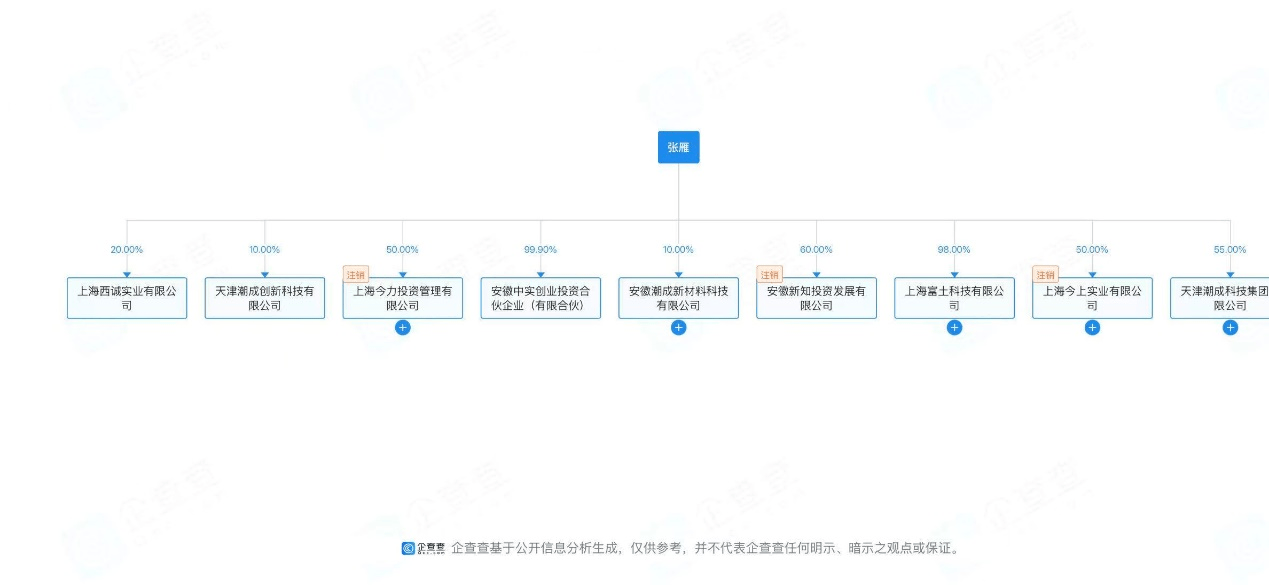Click the 天津潮成科技集团 company box
1269x585 pixels.
1222,298
